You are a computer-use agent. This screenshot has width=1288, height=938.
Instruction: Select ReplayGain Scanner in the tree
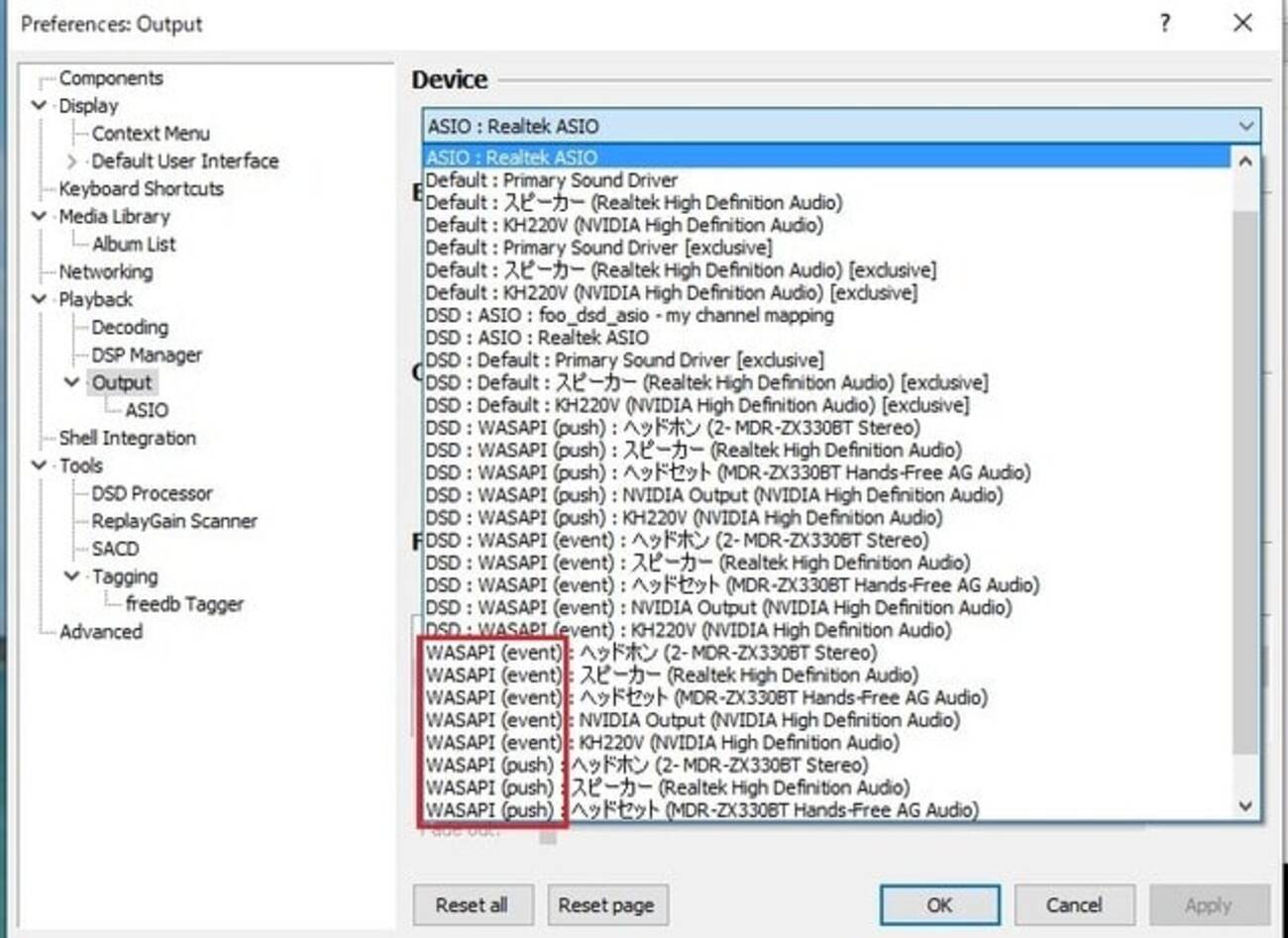[x=174, y=521]
